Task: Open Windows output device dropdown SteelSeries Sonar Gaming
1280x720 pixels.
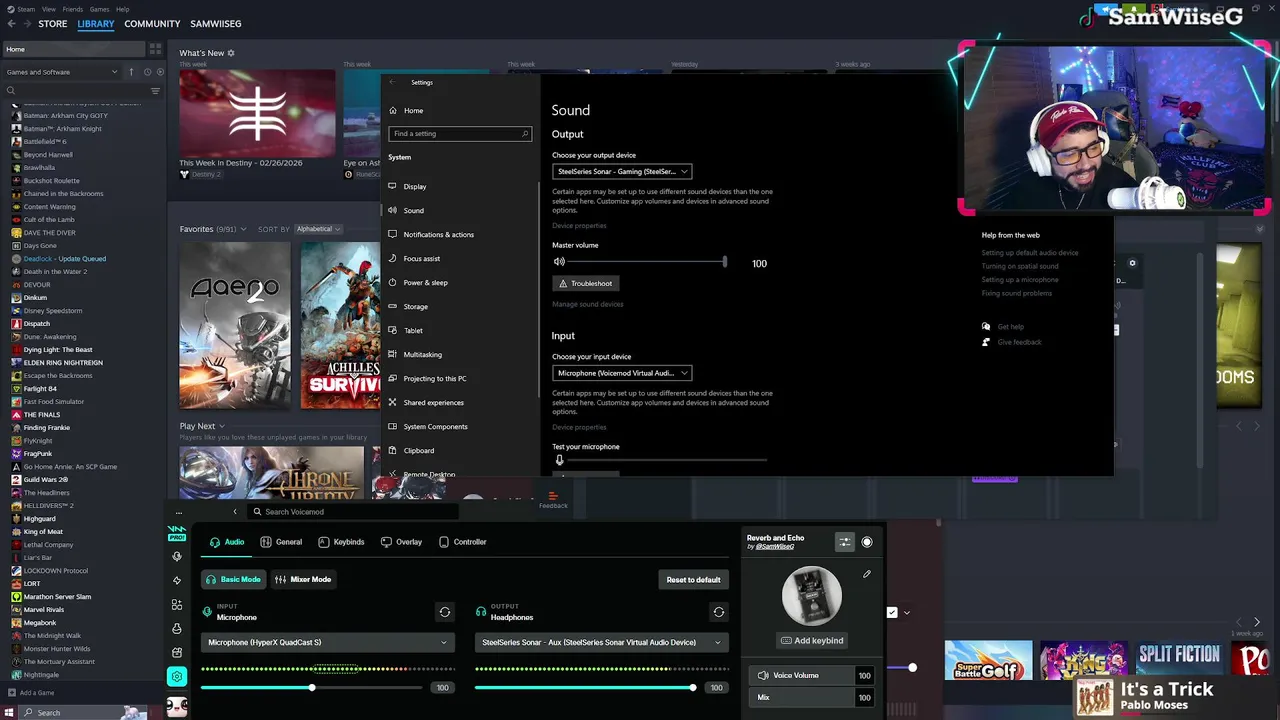Action: point(622,171)
